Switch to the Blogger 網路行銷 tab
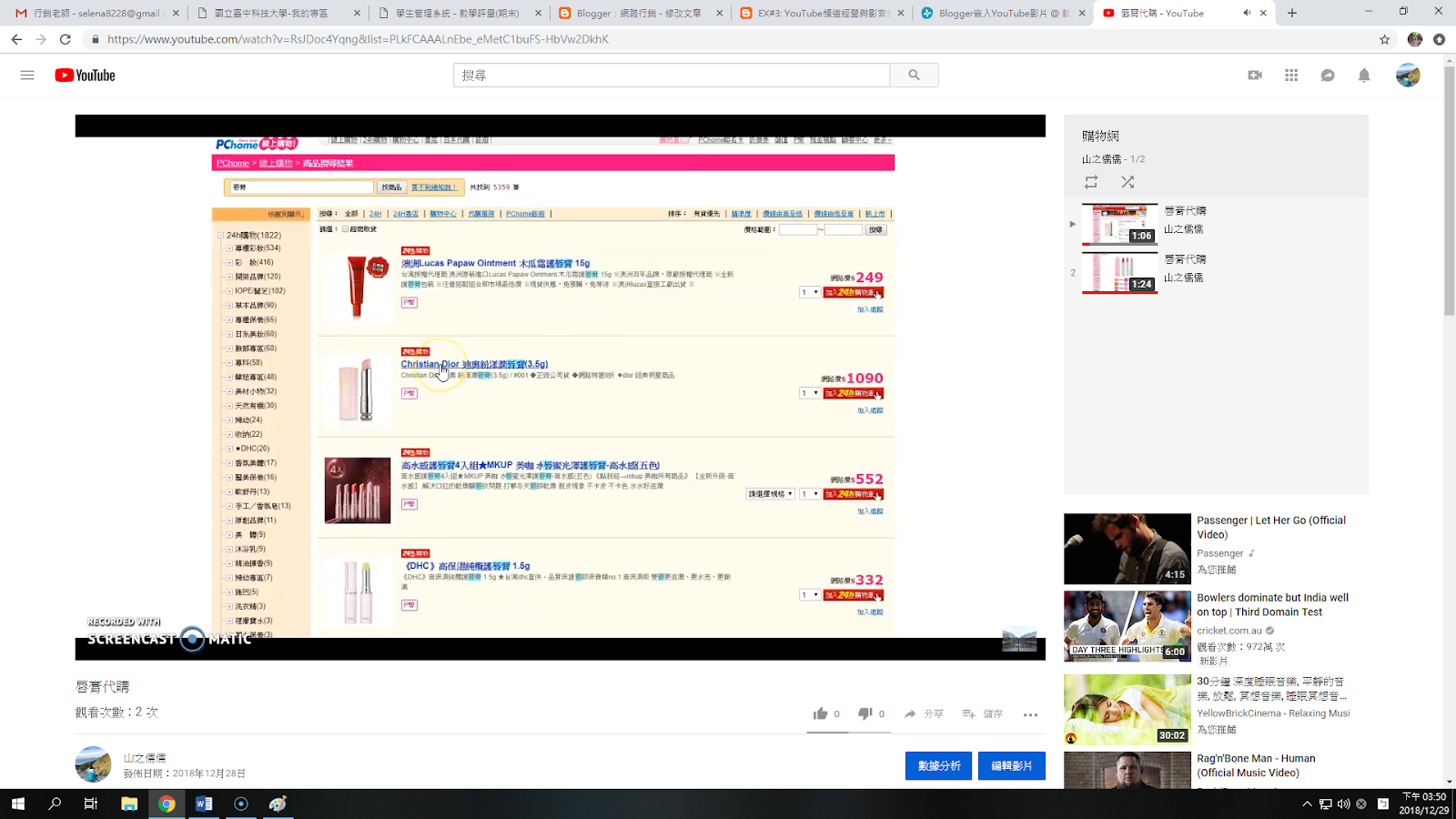The image size is (1456, 819). coord(641,13)
